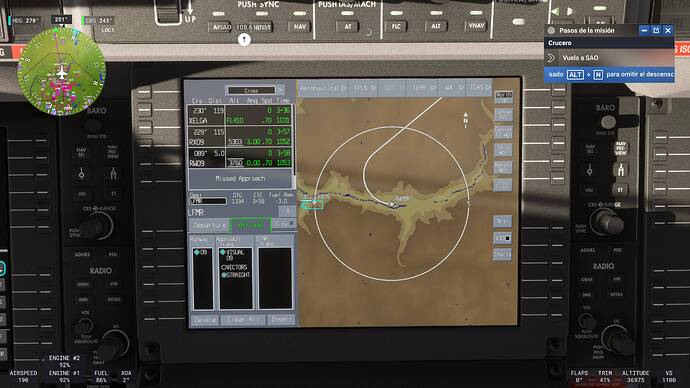
Task: Click the Pasos de la misión panel icon
Action: click(x=551, y=30)
